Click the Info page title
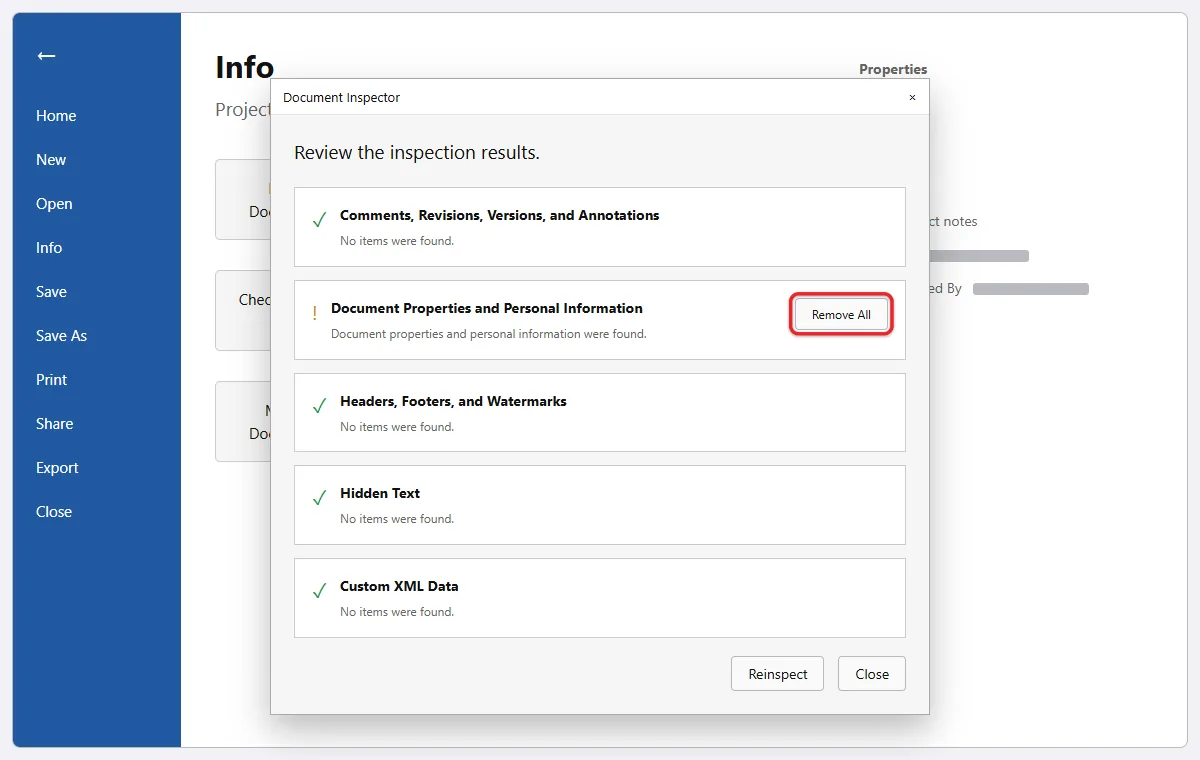1200x760 pixels. pos(244,68)
